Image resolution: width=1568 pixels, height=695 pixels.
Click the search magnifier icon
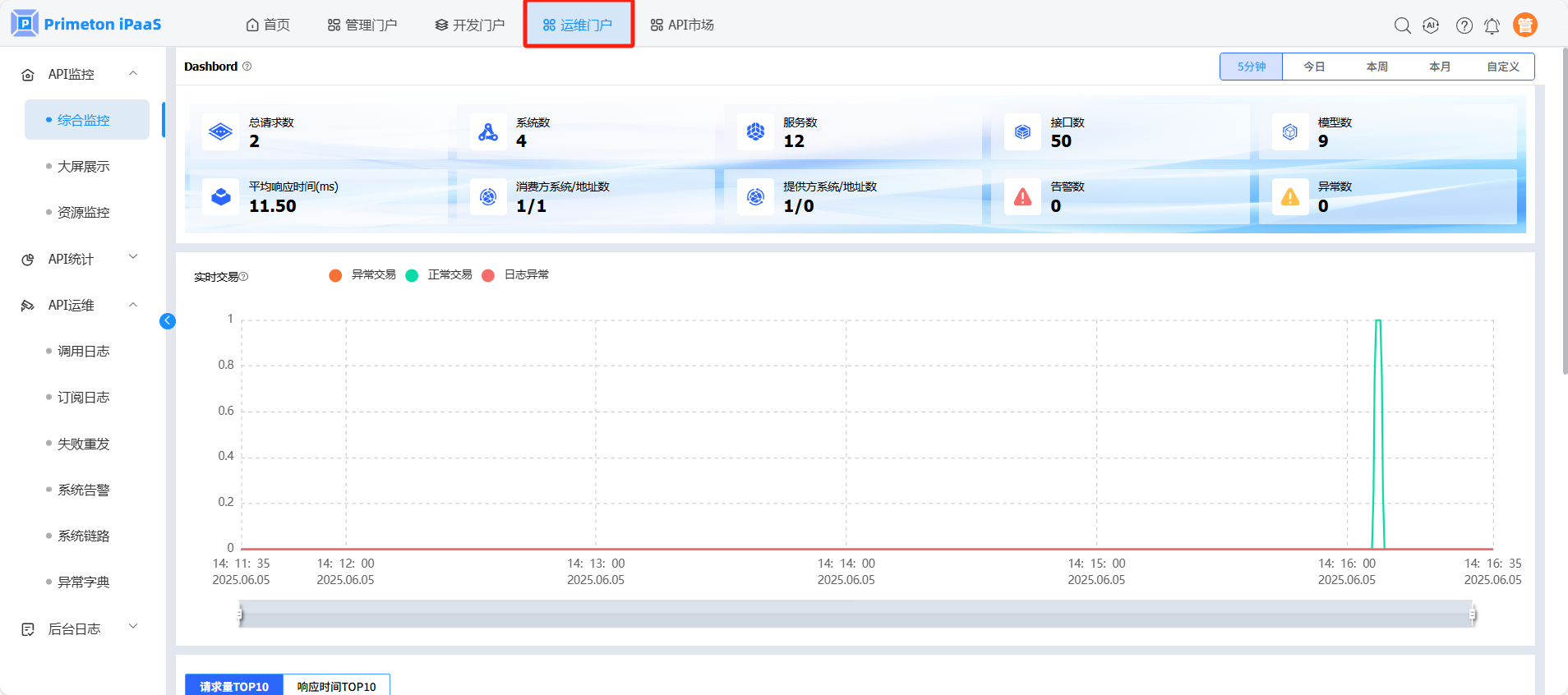(1402, 25)
